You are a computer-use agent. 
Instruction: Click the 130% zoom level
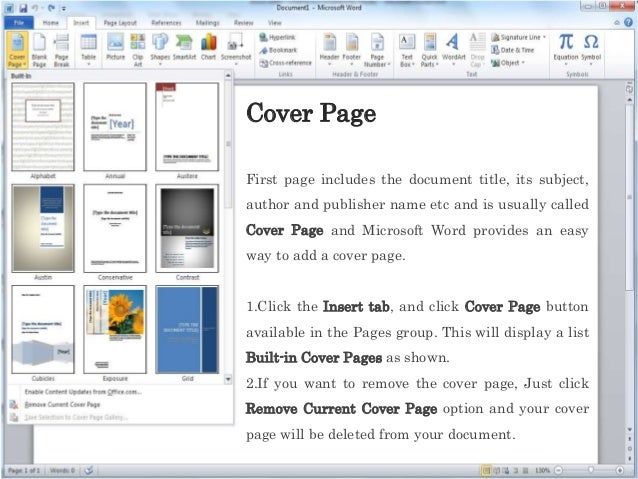click(542, 470)
